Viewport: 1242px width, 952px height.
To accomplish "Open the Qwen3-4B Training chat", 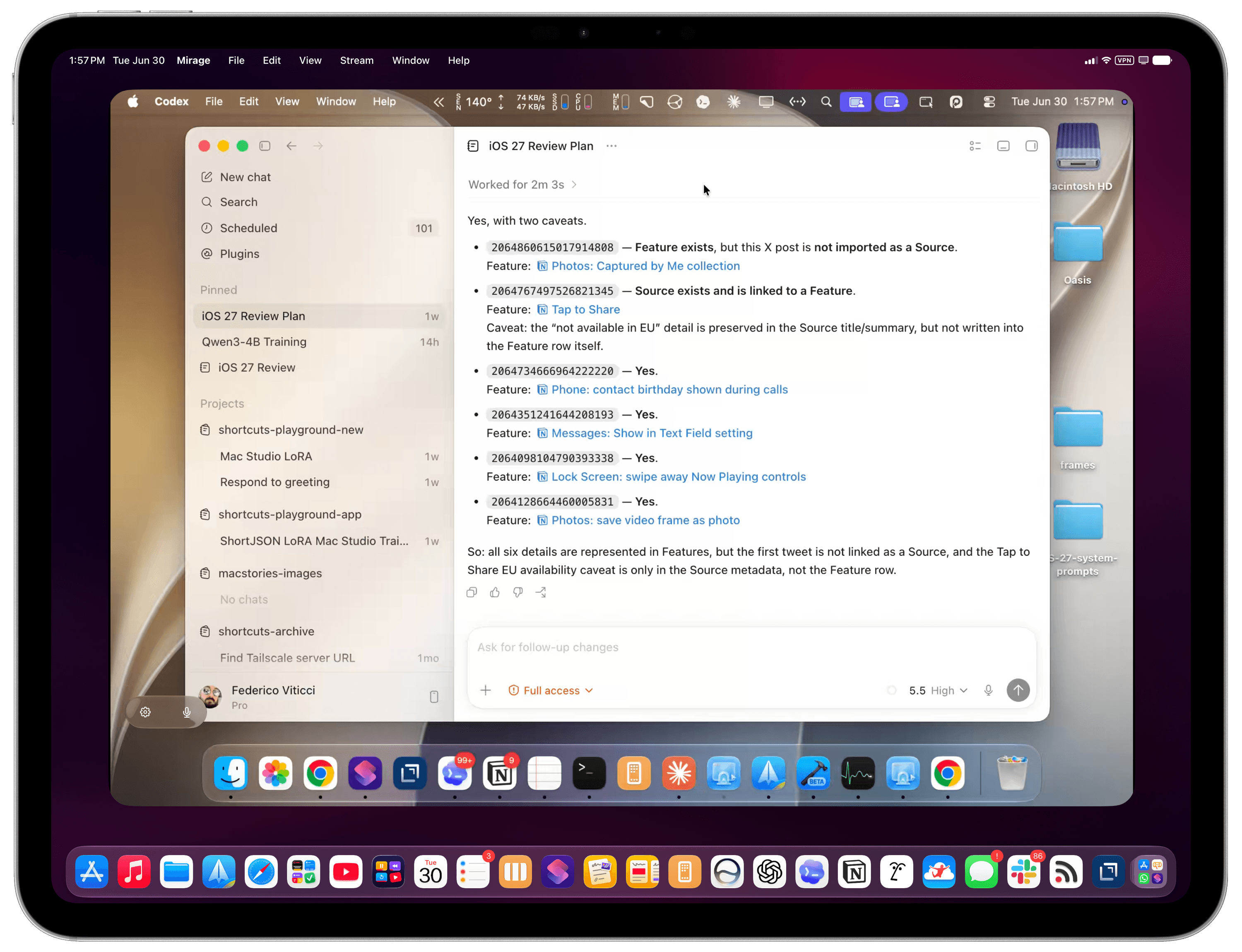I will (319, 342).
